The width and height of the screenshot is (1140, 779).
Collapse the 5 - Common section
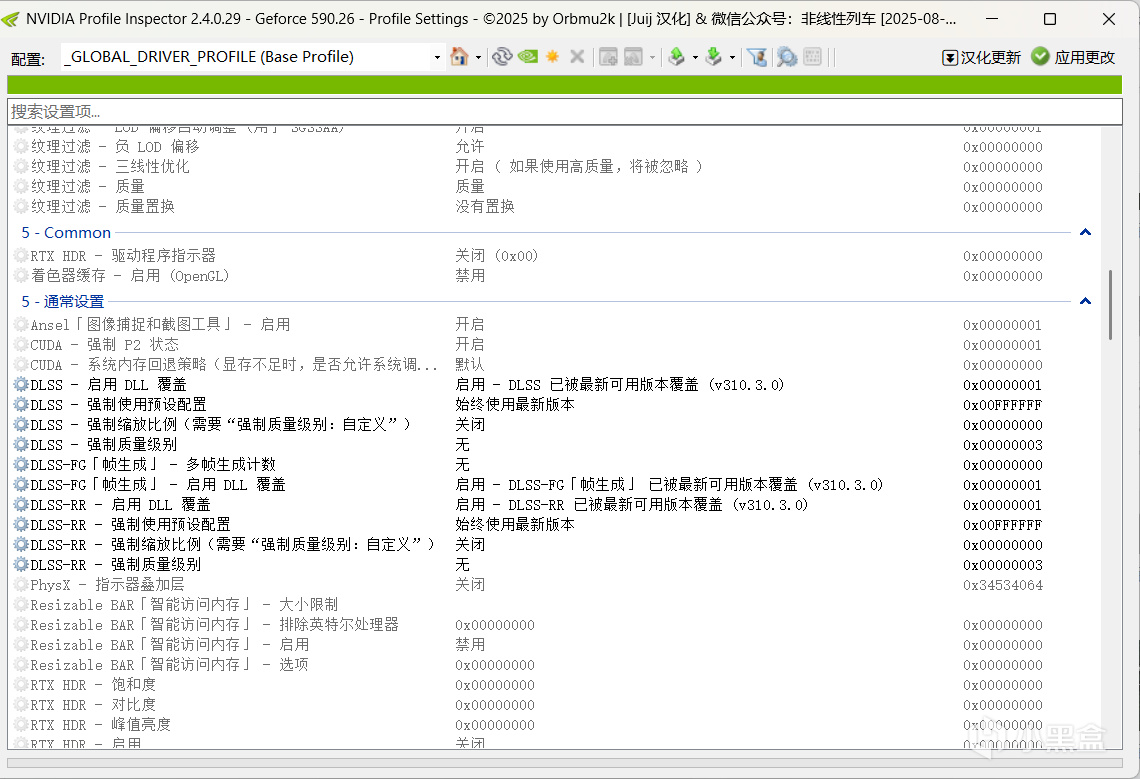click(1085, 232)
